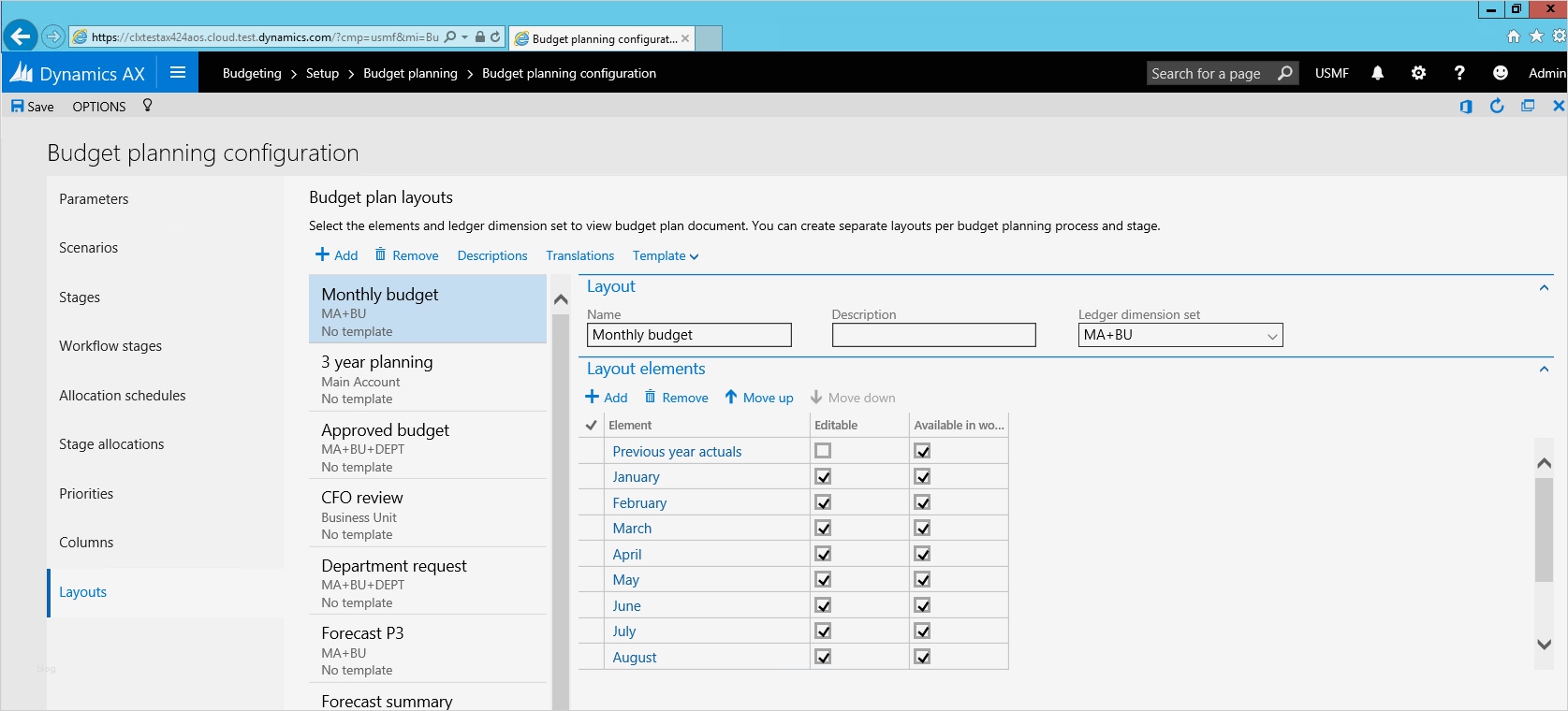The image size is (1568, 711).
Task: Uncheck Available in worksheet for February
Action: [x=922, y=502]
